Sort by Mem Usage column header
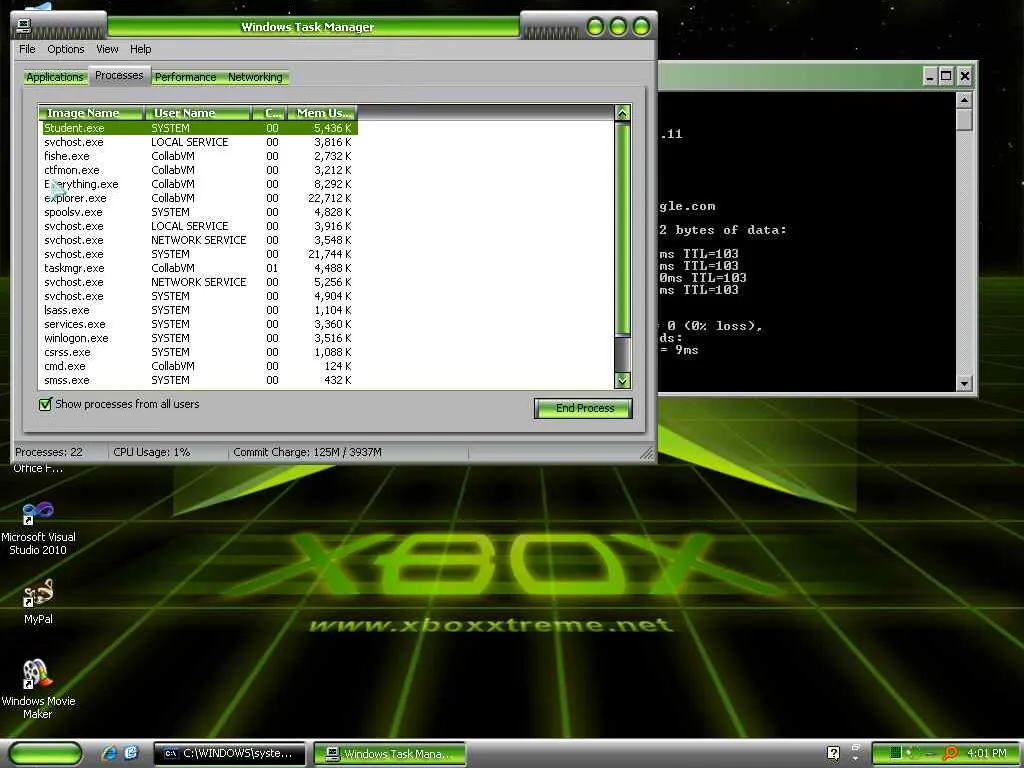Screen dimensions: 1024x768 click(x=322, y=113)
